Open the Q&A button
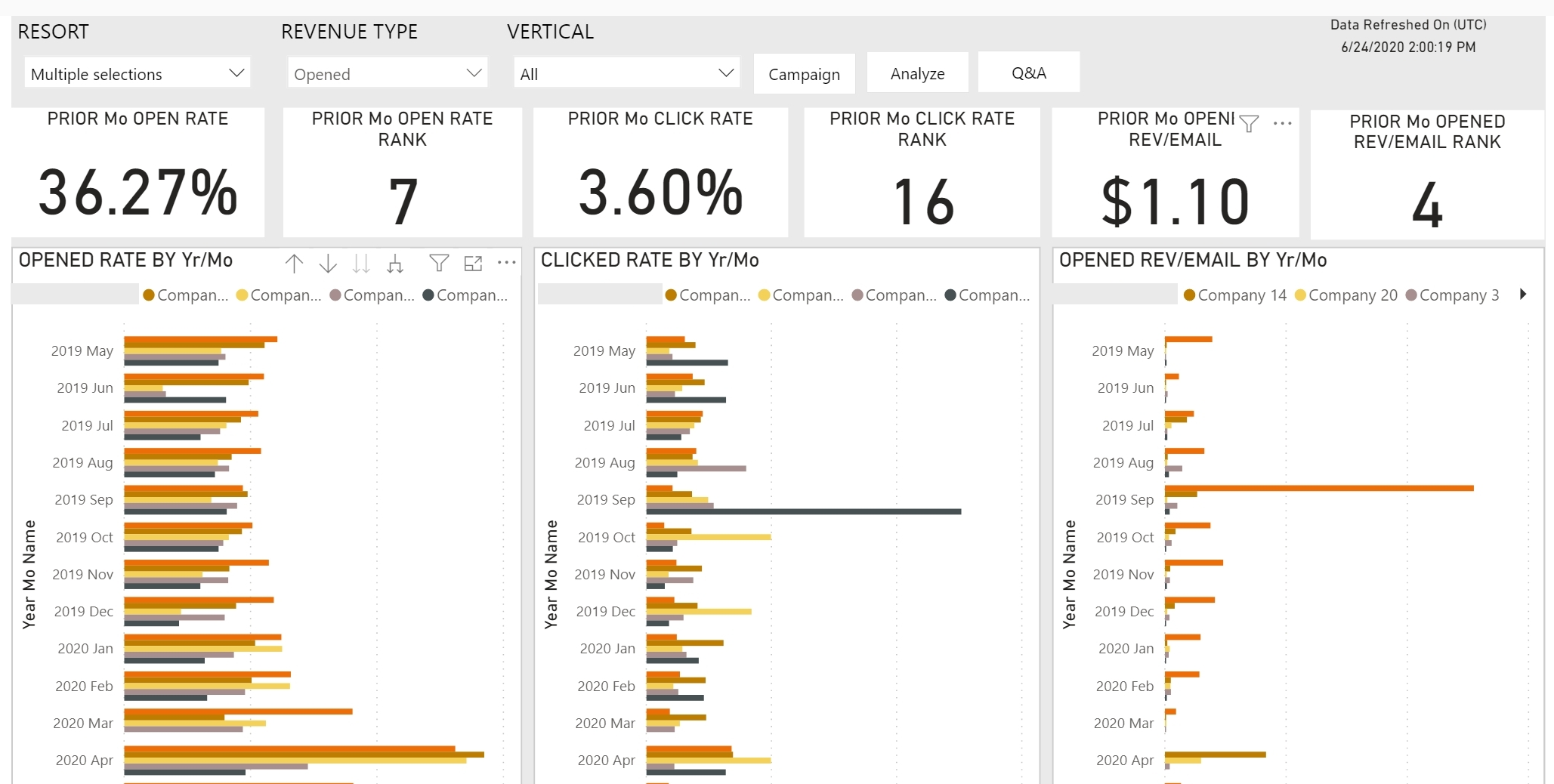Screen dimensions: 1554x784 click(1028, 73)
